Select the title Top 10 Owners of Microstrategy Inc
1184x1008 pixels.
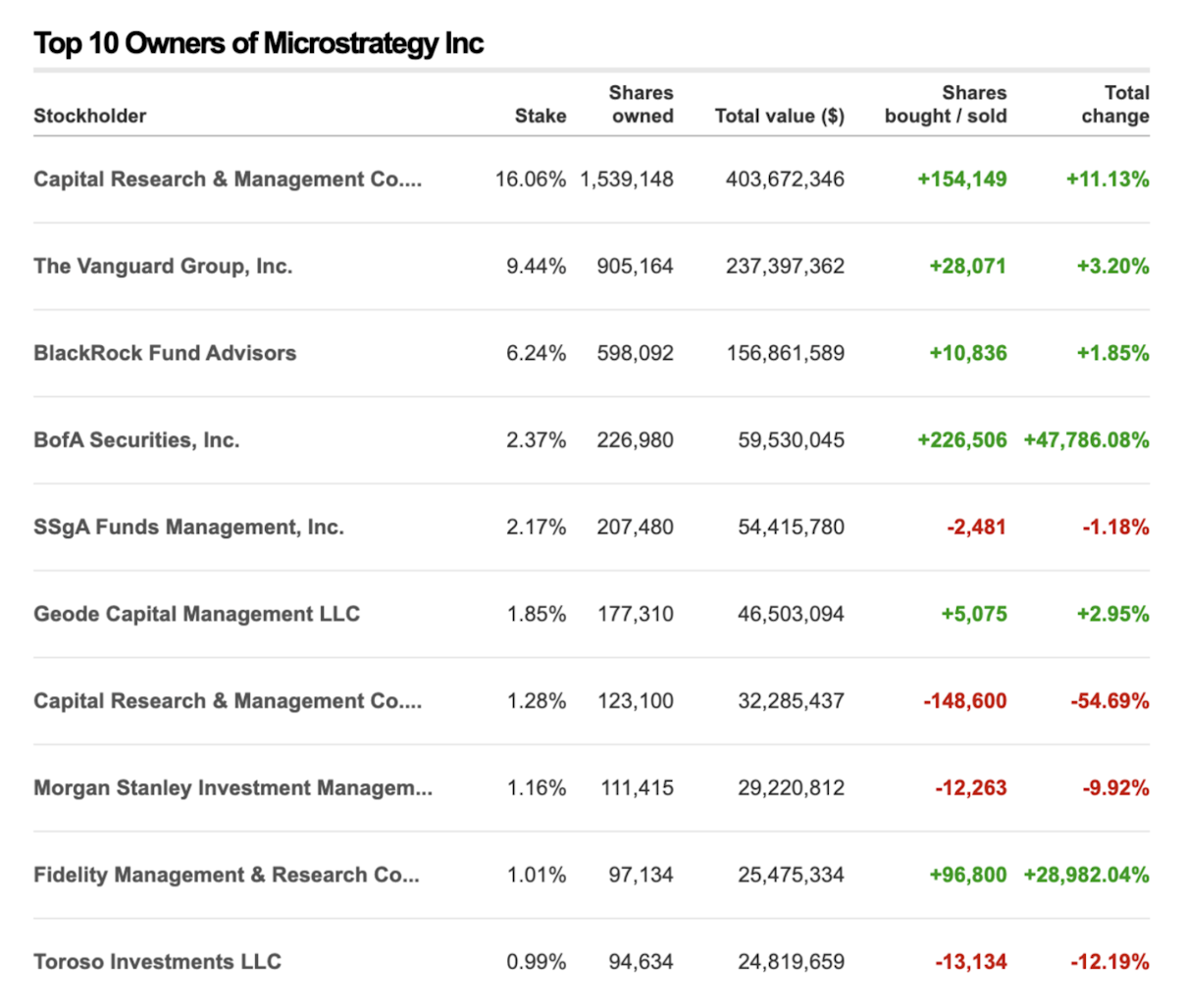pos(258,43)
